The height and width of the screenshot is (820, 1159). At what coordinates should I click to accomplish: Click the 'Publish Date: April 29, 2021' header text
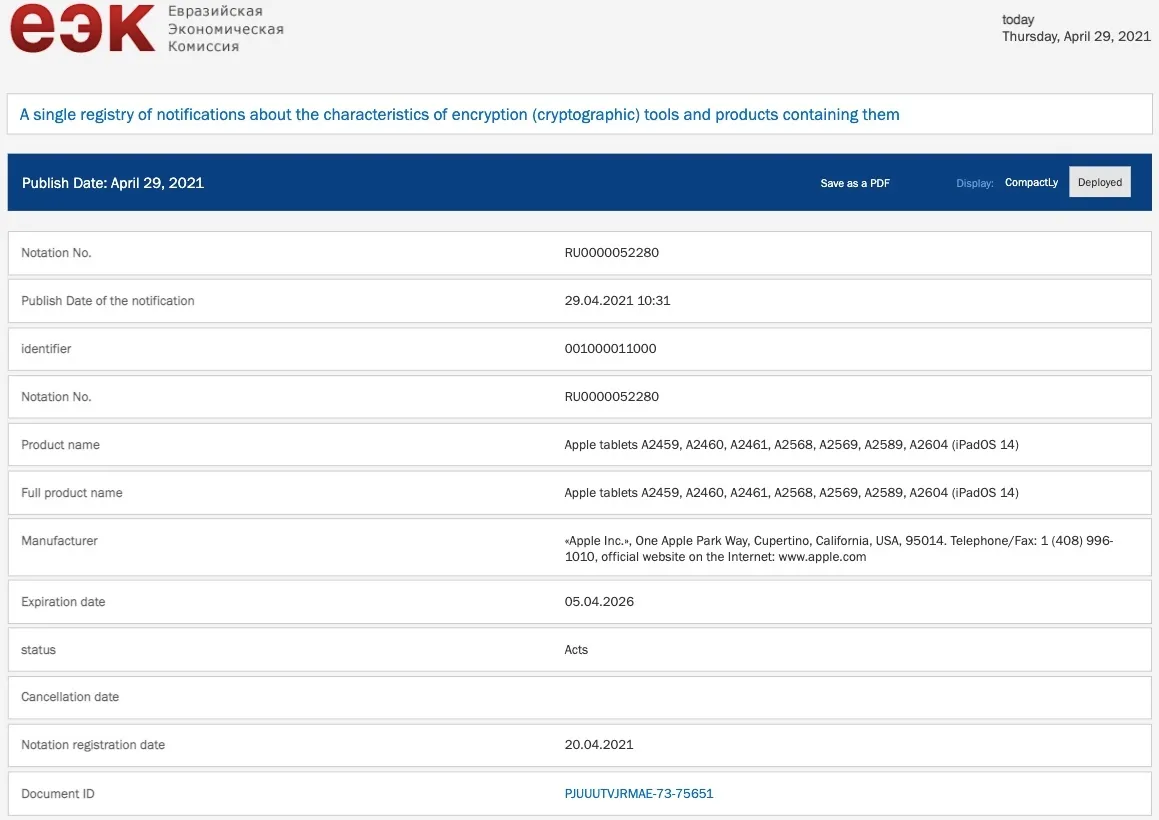(x=113, y=183)
